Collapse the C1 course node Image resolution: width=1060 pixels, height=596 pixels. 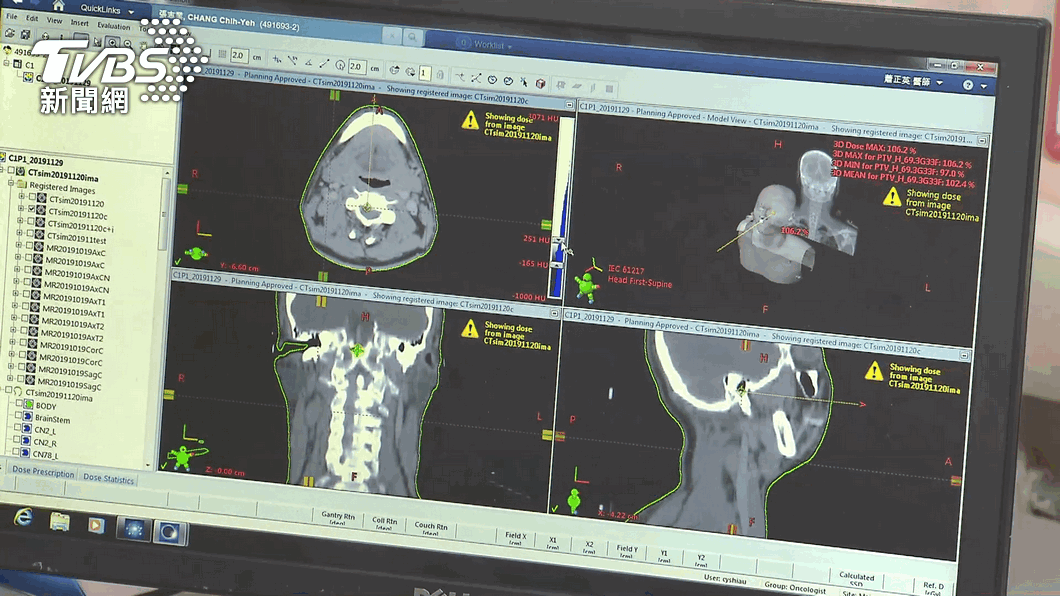[x=7, y=64]
